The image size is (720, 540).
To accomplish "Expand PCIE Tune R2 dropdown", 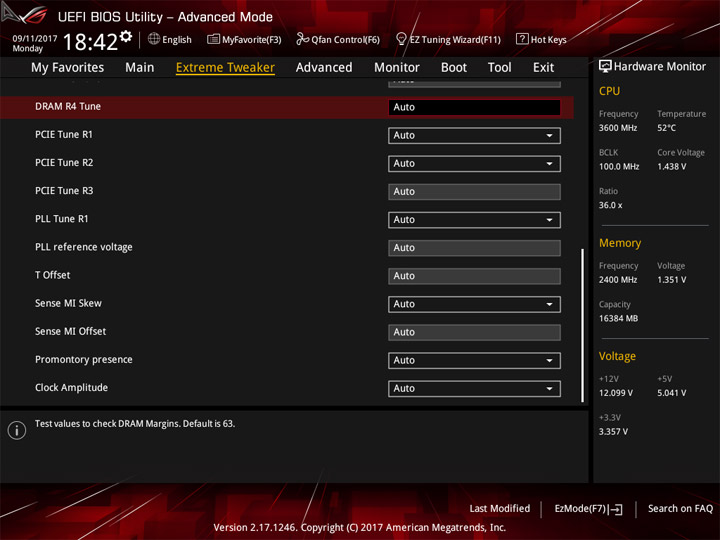I will click(x=474, y=163).
